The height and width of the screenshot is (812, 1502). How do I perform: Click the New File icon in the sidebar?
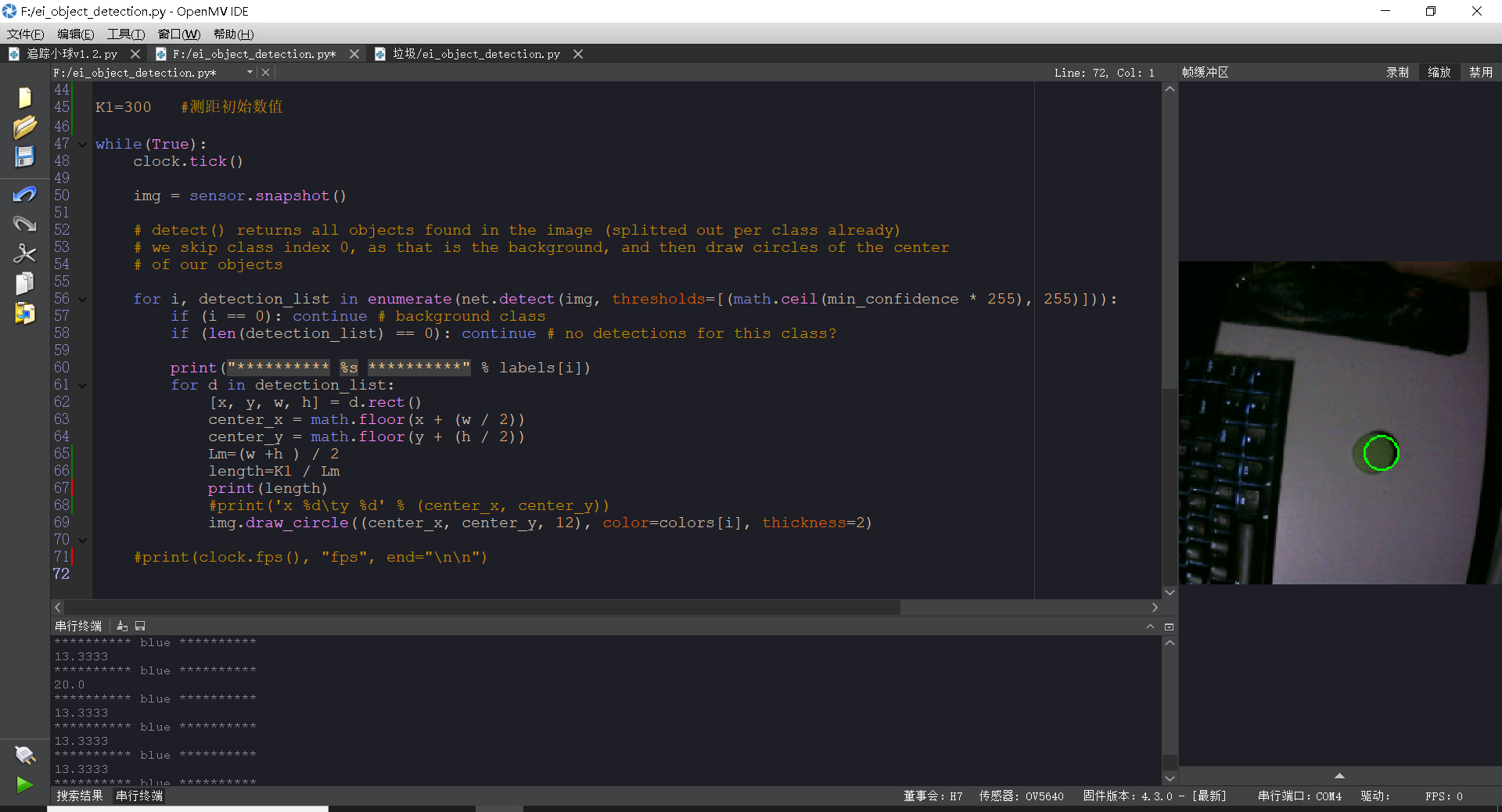tap(25, 98)
